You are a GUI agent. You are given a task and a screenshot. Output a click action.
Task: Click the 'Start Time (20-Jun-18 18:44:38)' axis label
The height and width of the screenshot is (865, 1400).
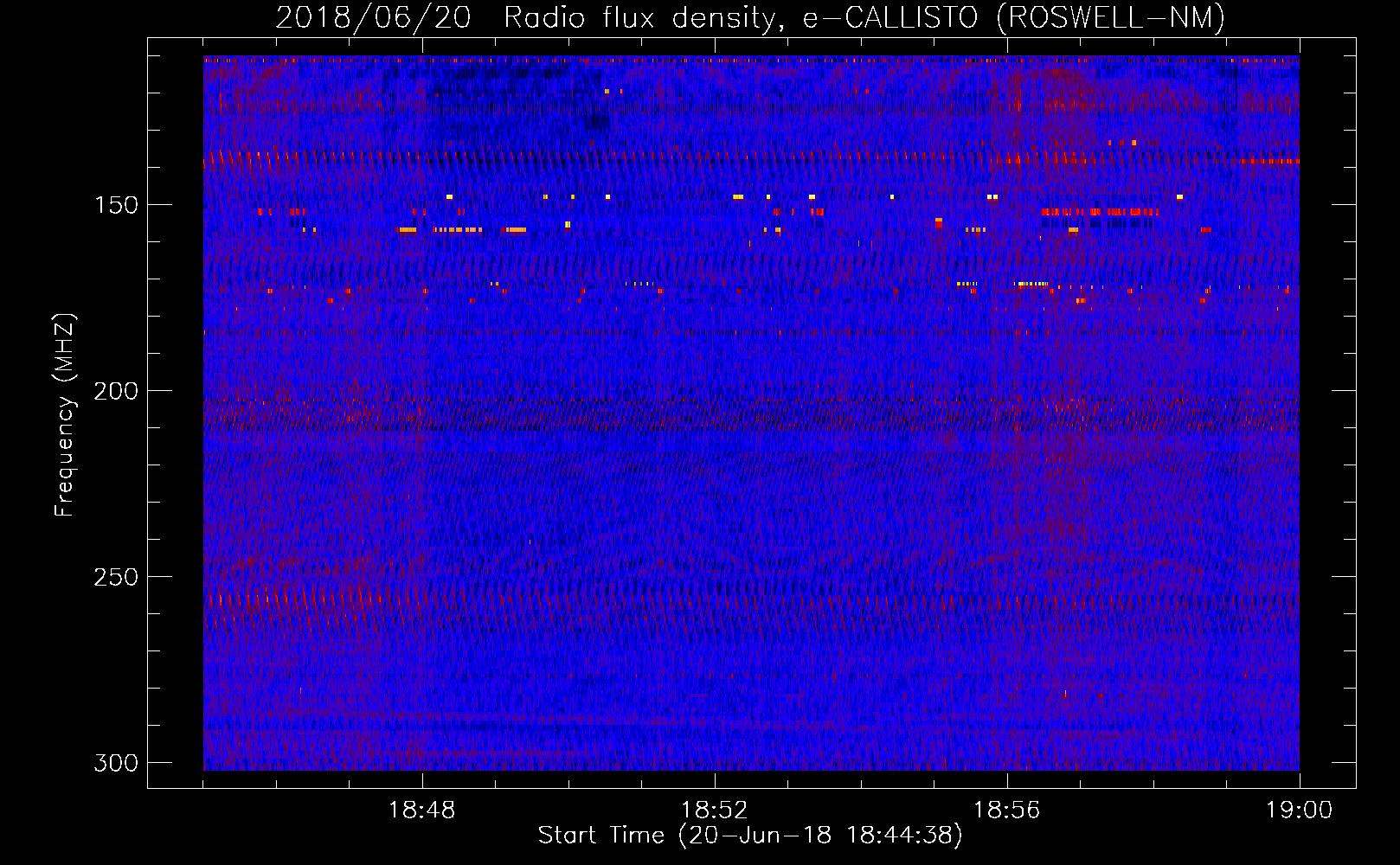[x=749, y=836]
